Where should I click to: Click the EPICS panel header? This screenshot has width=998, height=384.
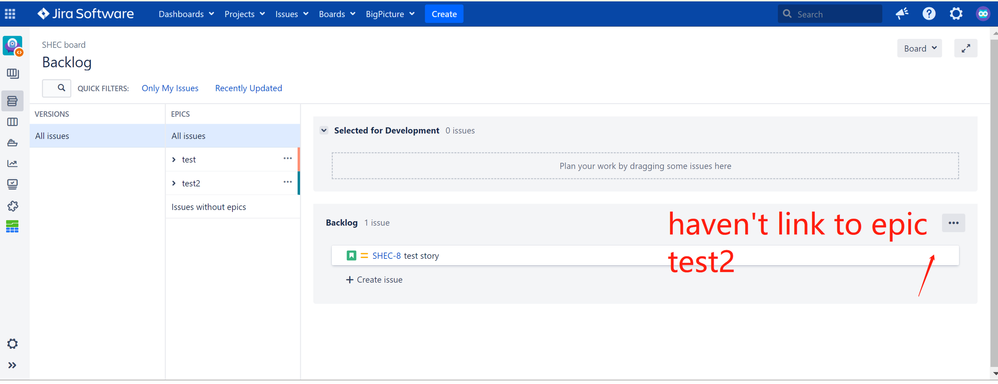click(x=181, y=114)
